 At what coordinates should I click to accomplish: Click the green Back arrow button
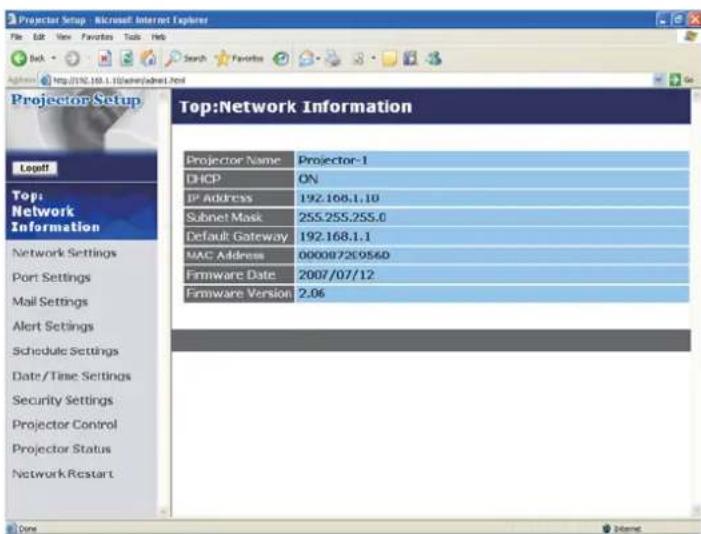[19, 59]
